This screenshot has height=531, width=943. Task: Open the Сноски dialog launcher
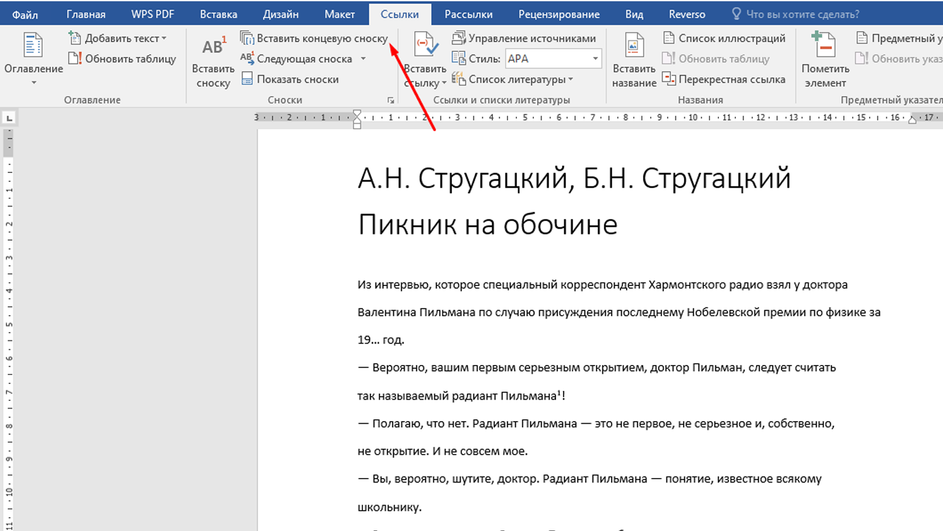[390, 100]
